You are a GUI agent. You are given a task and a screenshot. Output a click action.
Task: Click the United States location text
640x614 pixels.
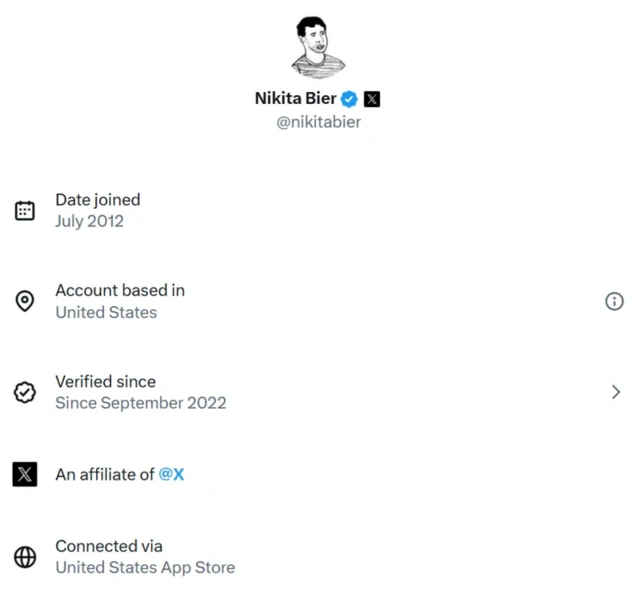tap(106, 312)
